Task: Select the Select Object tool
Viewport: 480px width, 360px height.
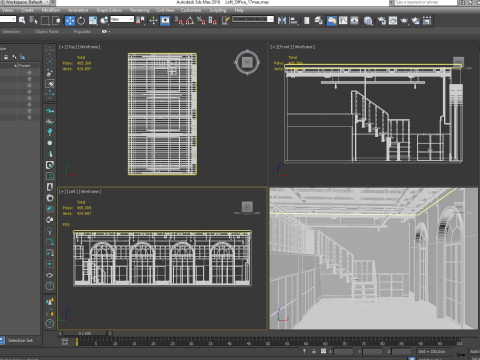Action: tap(22, 21)
